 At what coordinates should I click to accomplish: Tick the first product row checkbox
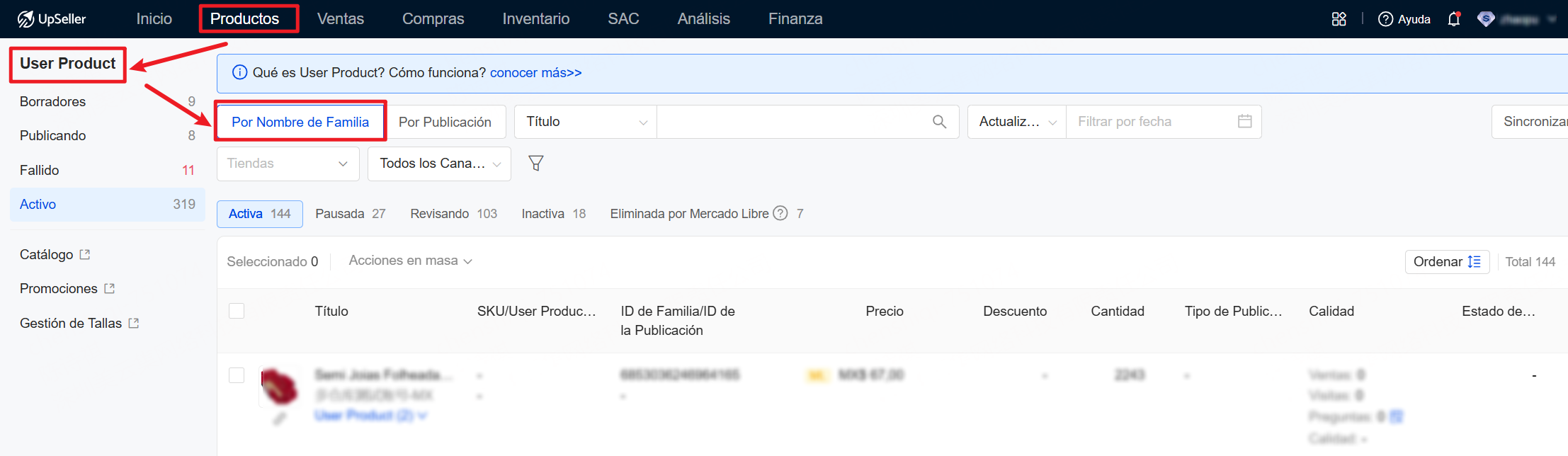point(237,375)
